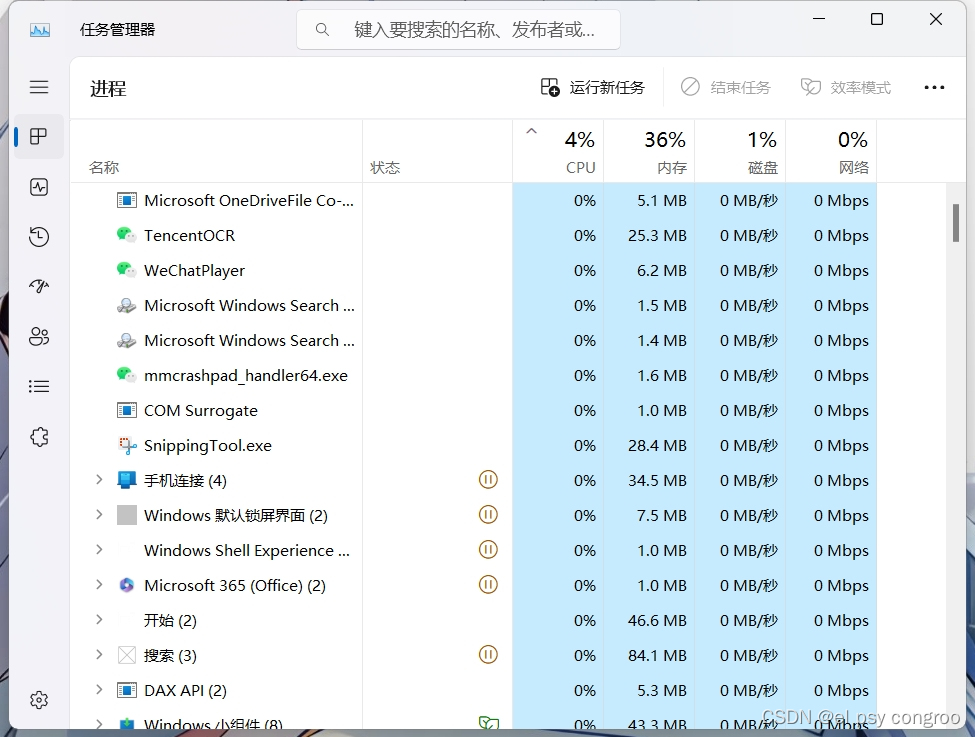Open the Startup apps sidebar icon

(x=39, y=286)
